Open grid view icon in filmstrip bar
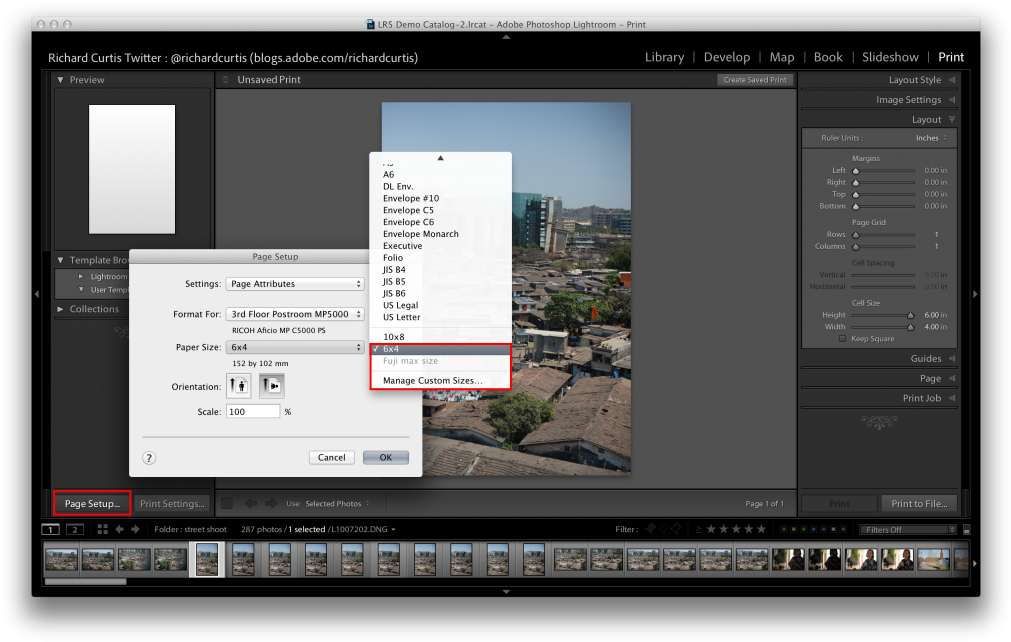Image resolution: width=1011 pixels, height=642 pixels. tap(102, 529)
